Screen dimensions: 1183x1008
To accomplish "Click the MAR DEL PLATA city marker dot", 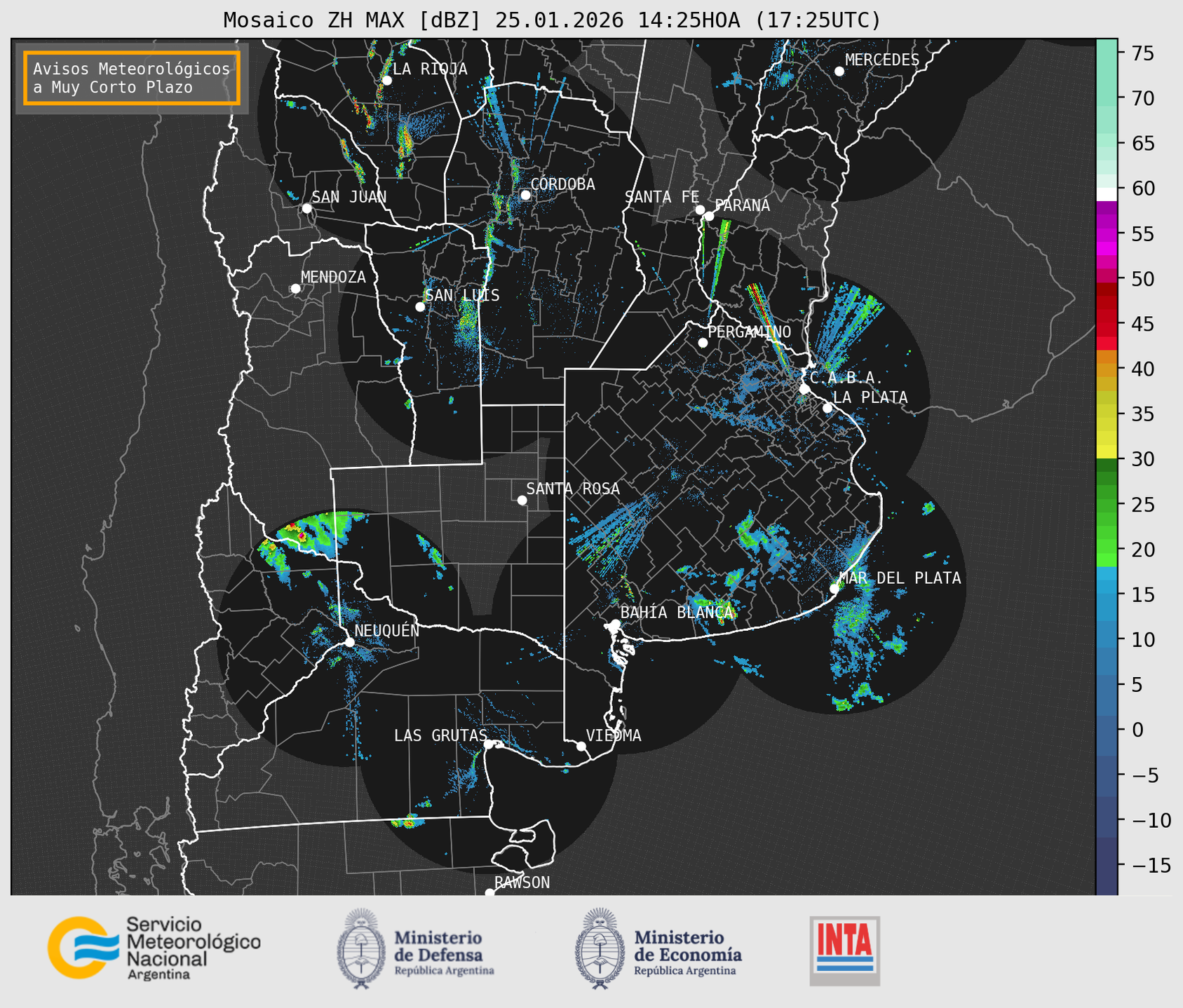I will coord(834,588).
